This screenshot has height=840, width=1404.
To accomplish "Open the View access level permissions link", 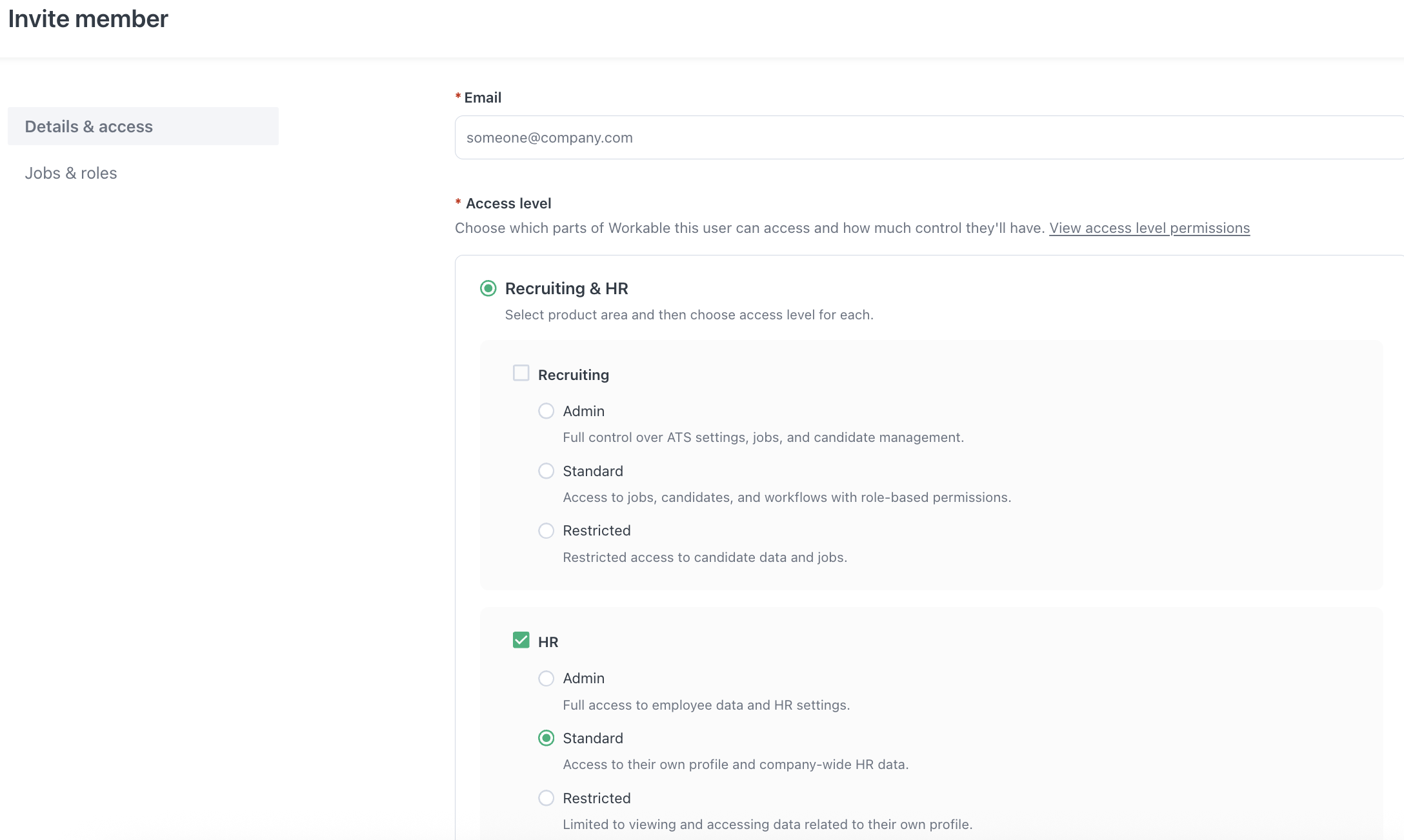I will [x=1149, y=228].
